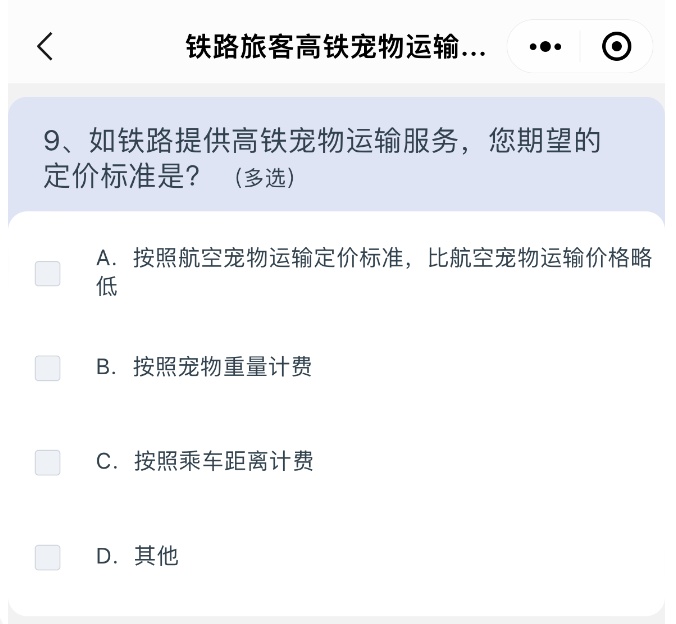Choose the label 按照宠物重量计费
Screen dimensions: 676x624
click(222, 367)
